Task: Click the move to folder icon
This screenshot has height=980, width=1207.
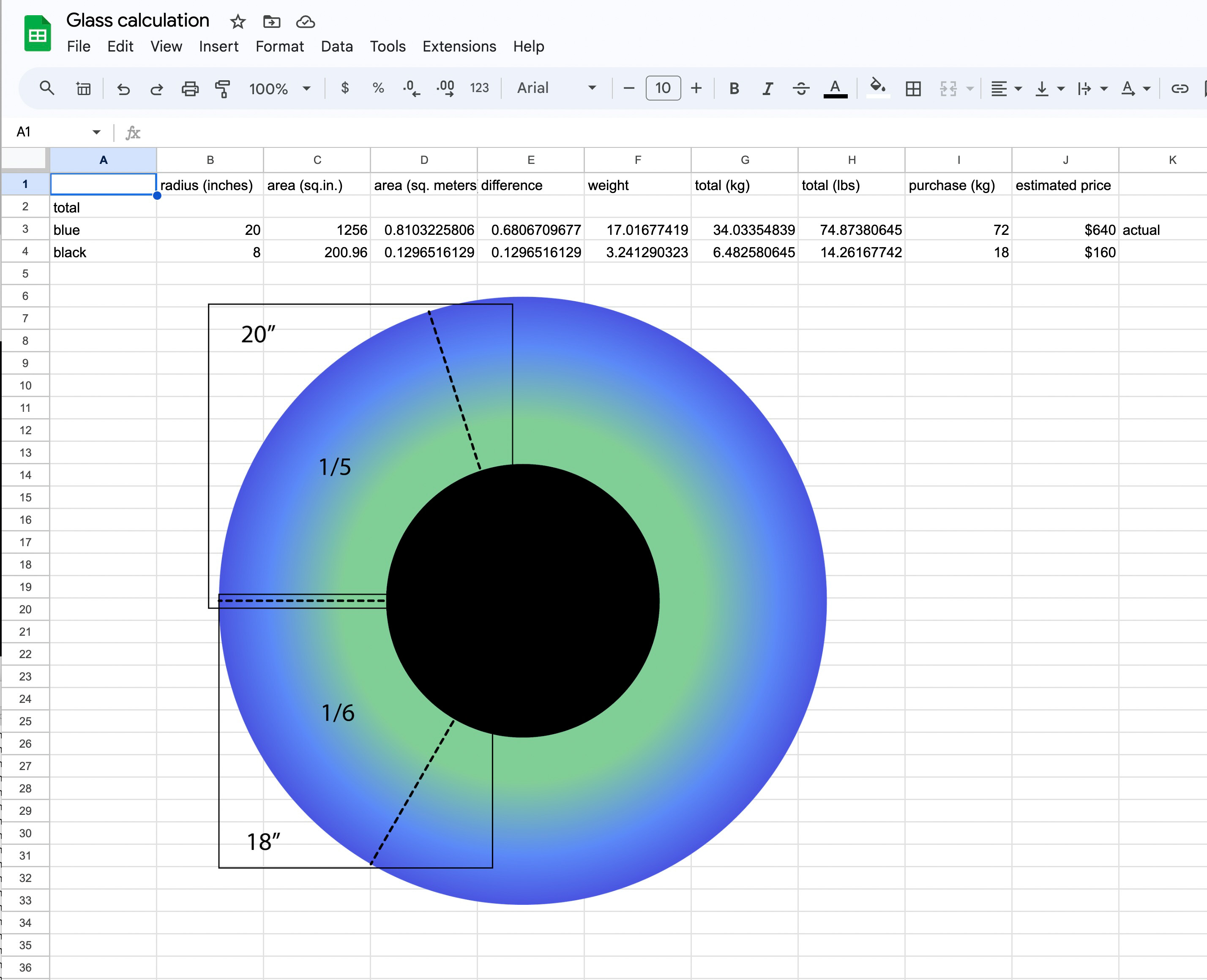Action: click(x=272, y=22)
